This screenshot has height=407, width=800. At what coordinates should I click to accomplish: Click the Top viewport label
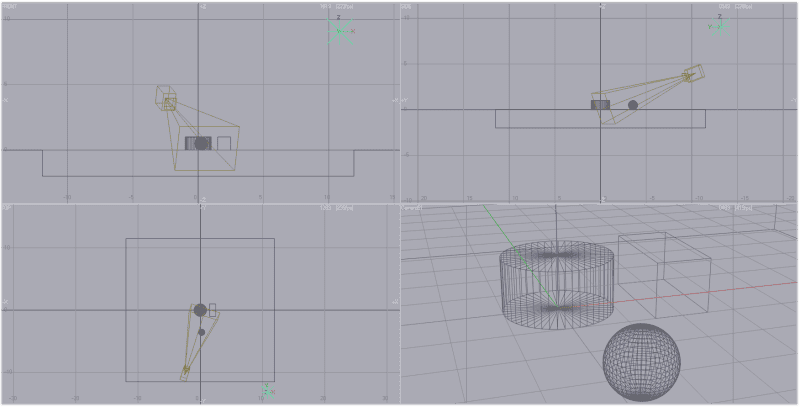coord(7,208)
